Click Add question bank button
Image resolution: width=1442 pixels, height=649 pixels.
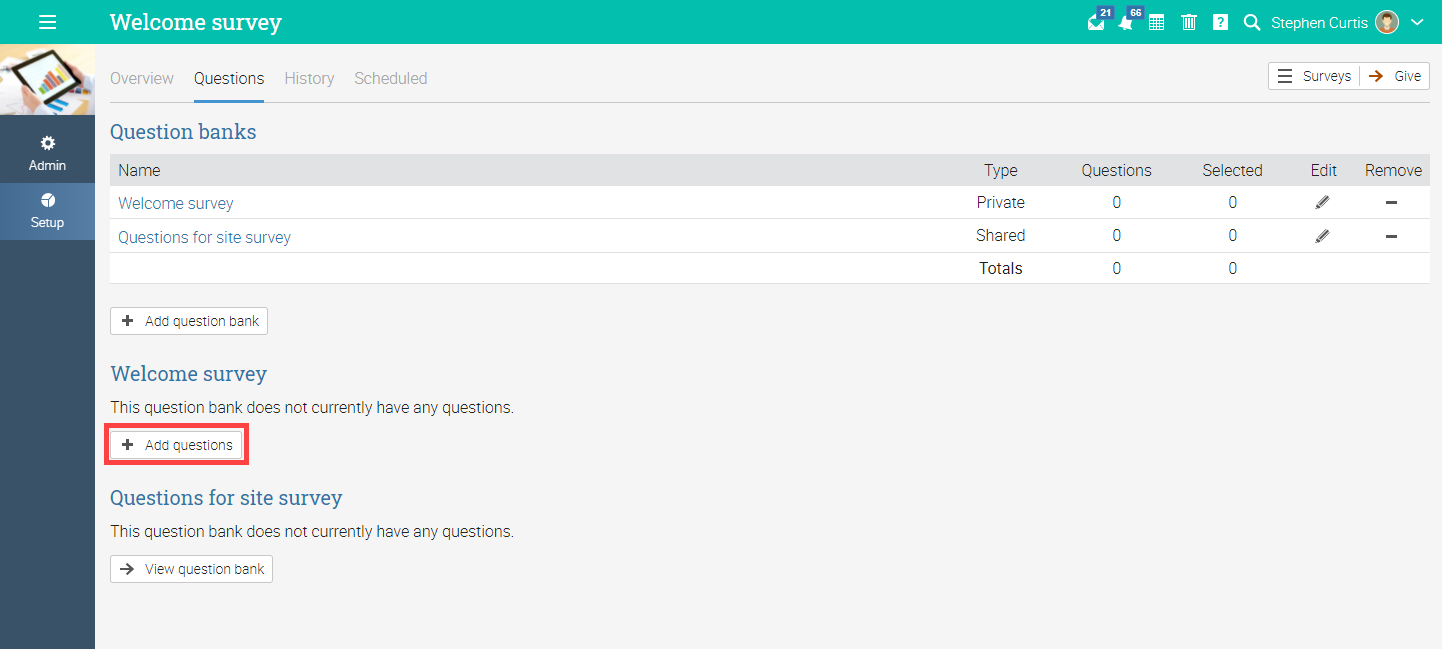click(189, 321)
